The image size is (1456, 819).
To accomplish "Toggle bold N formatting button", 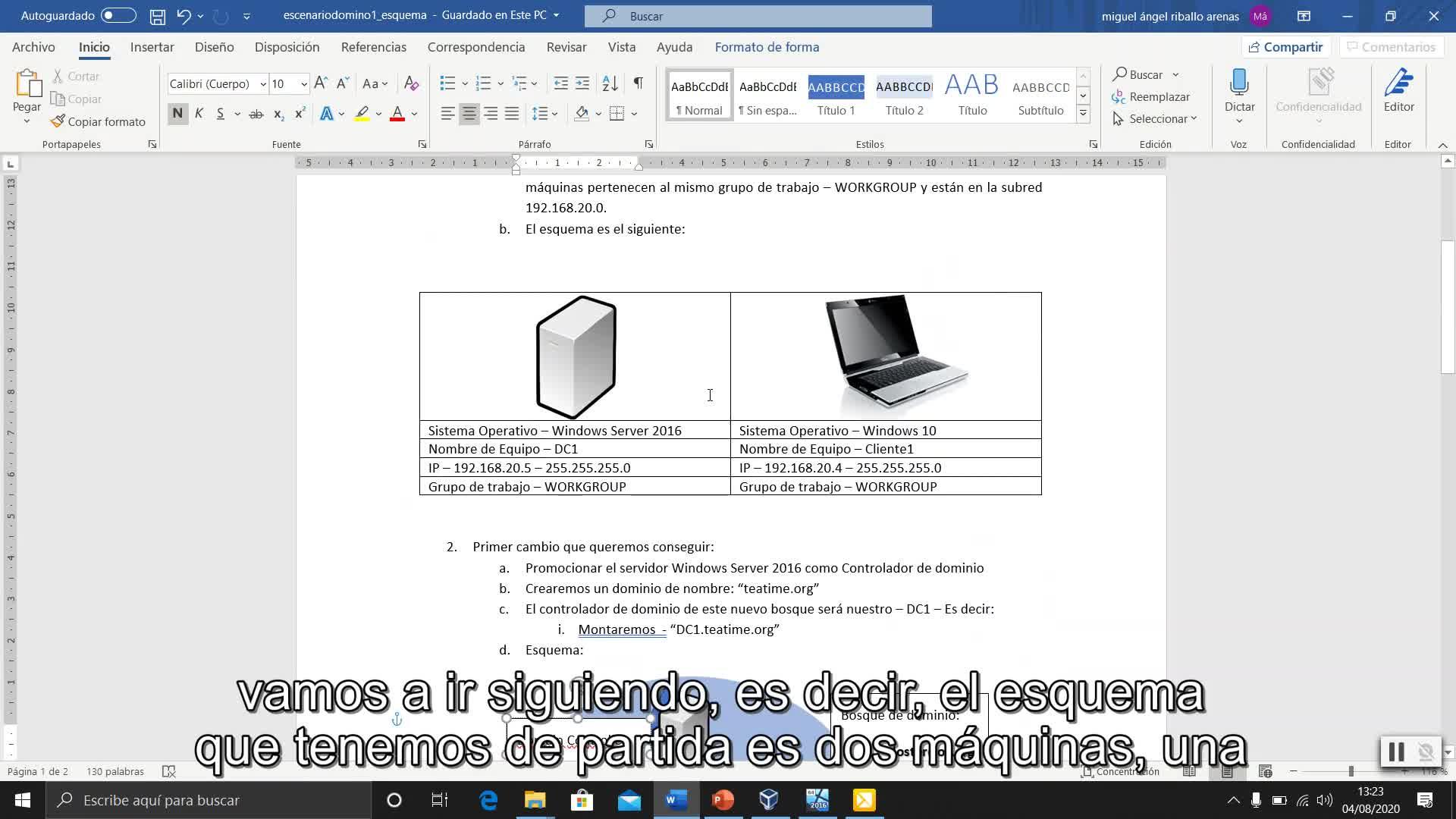I will tap(177, 114).
